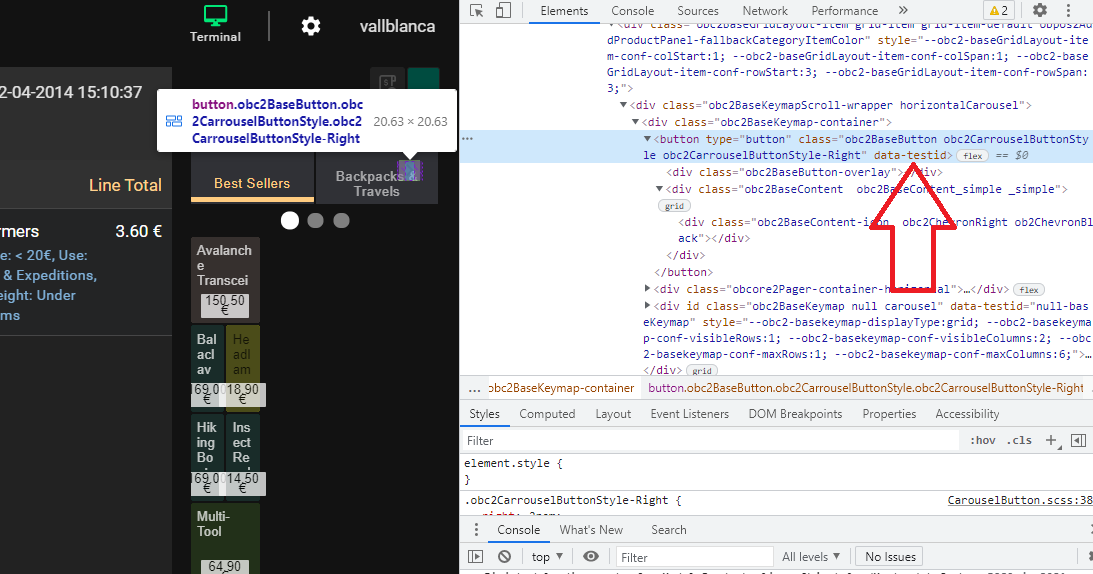1093x574 pixels.
Task: Click the green Terminal monitor icon
Action: 216,16
